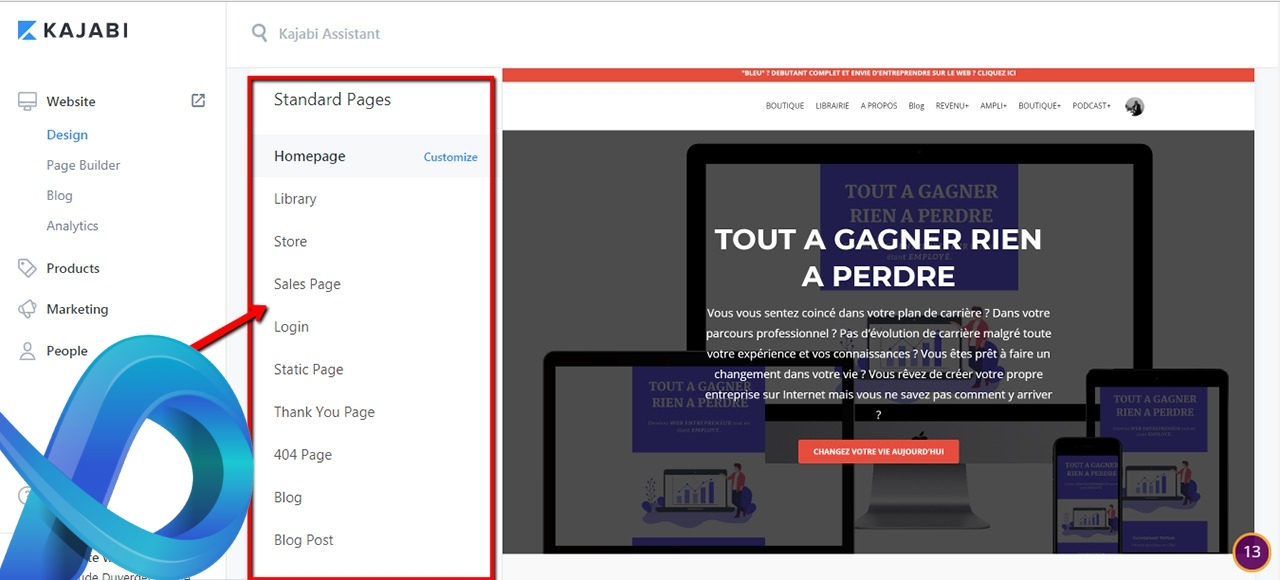Click the red announcement bar in preview
The image size is (1280, 580).
pyautogui.click(x=878, y=74)
